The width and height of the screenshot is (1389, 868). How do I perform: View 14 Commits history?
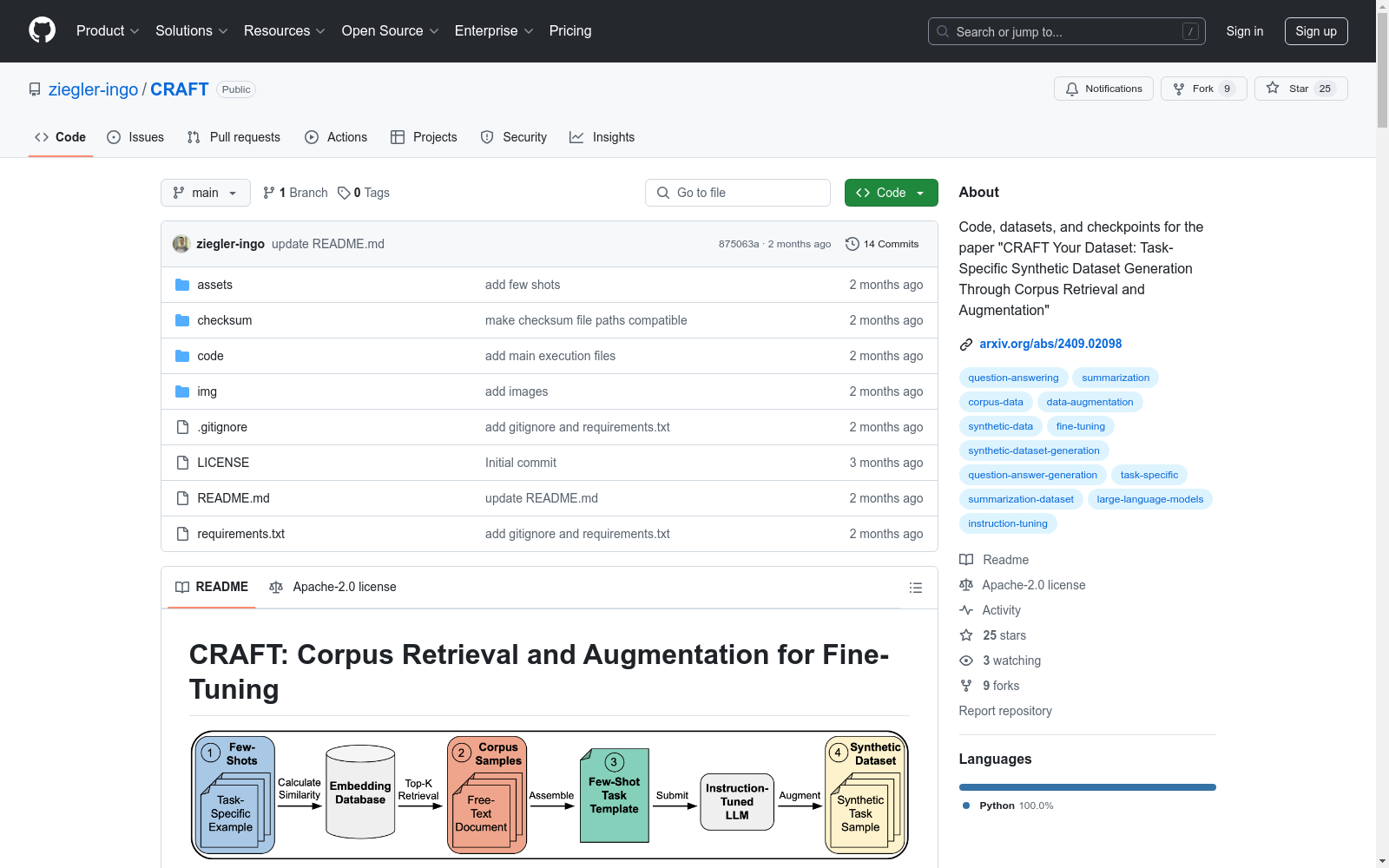click(x=882, y=244)
